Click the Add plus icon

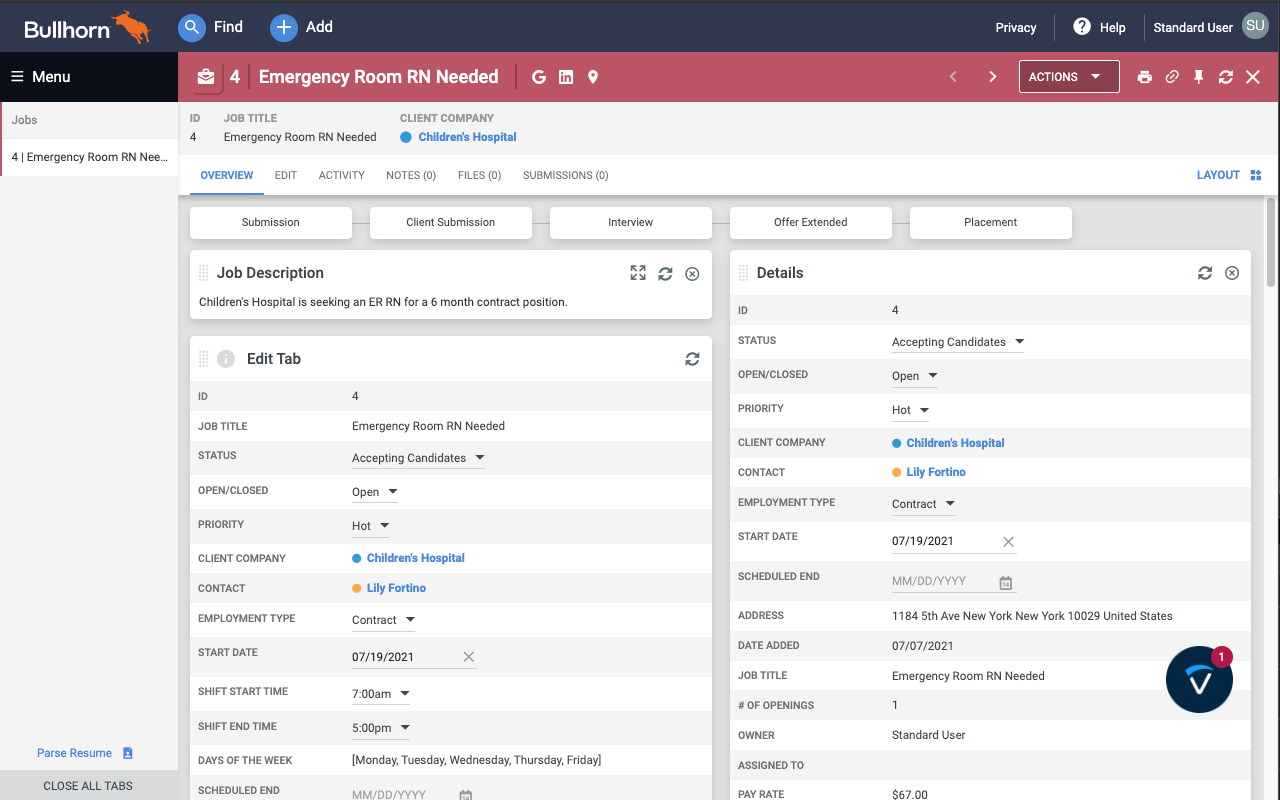(x=284, y=27)
